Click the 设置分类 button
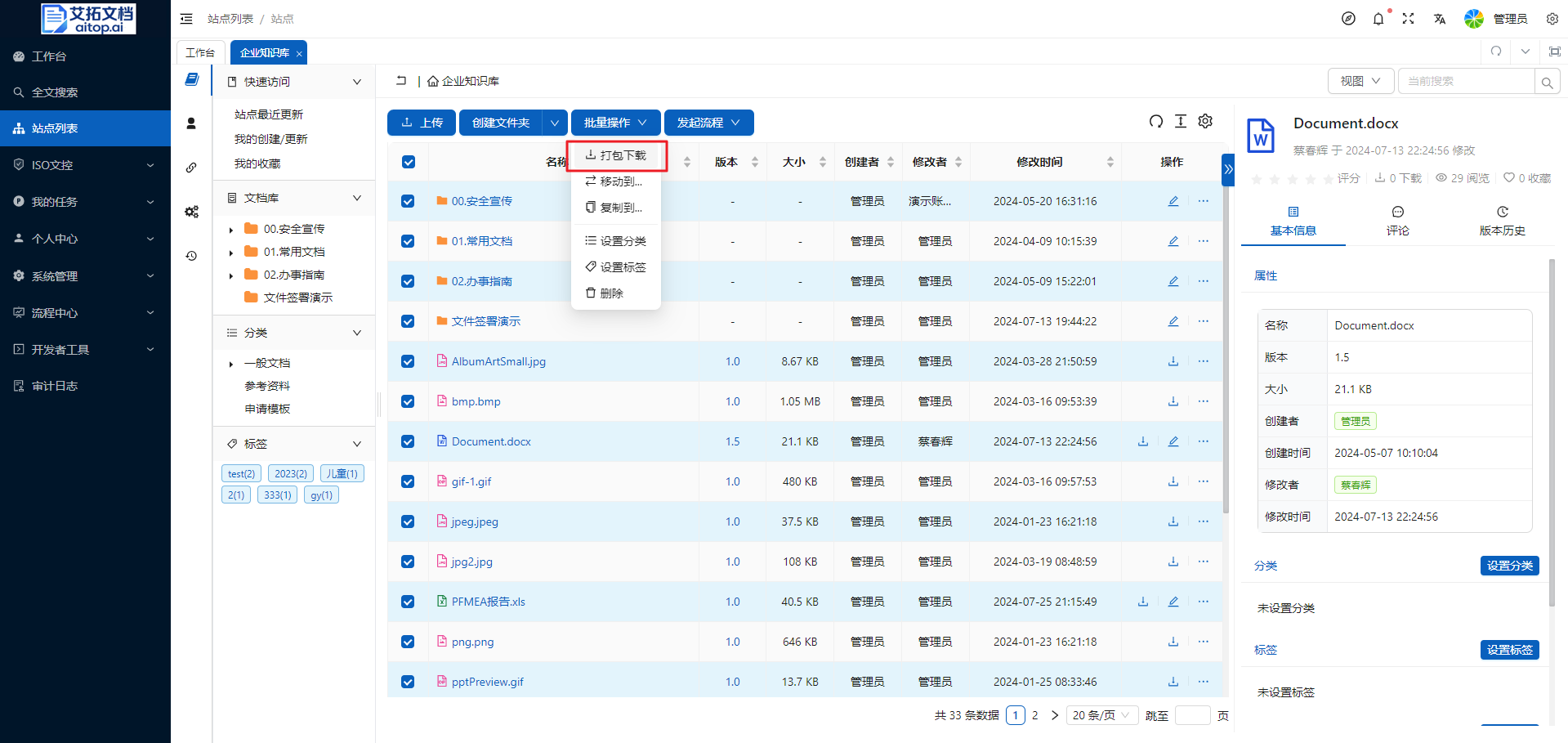Screen dimensions: 1568x743 [x=1508, y=566]
